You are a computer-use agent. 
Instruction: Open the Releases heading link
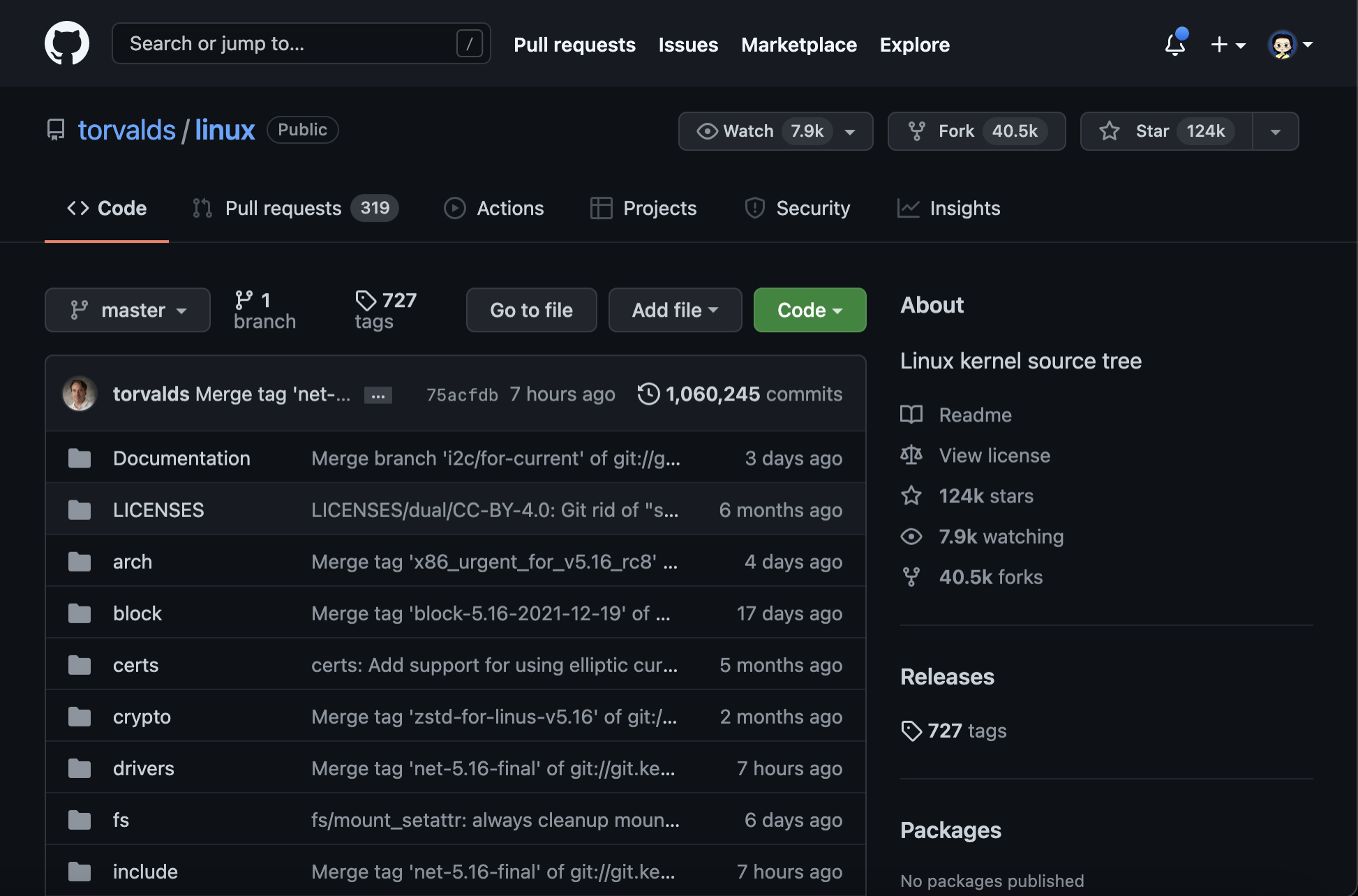(x=947, y=677)
